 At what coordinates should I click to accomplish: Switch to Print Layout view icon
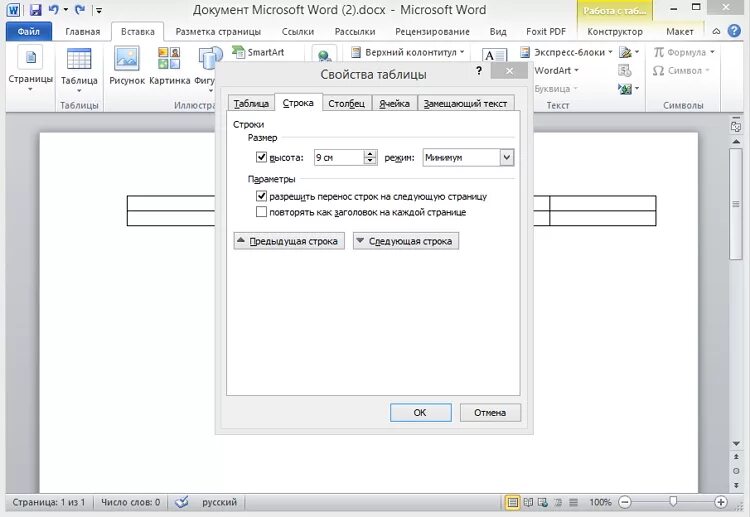[512, 502]
